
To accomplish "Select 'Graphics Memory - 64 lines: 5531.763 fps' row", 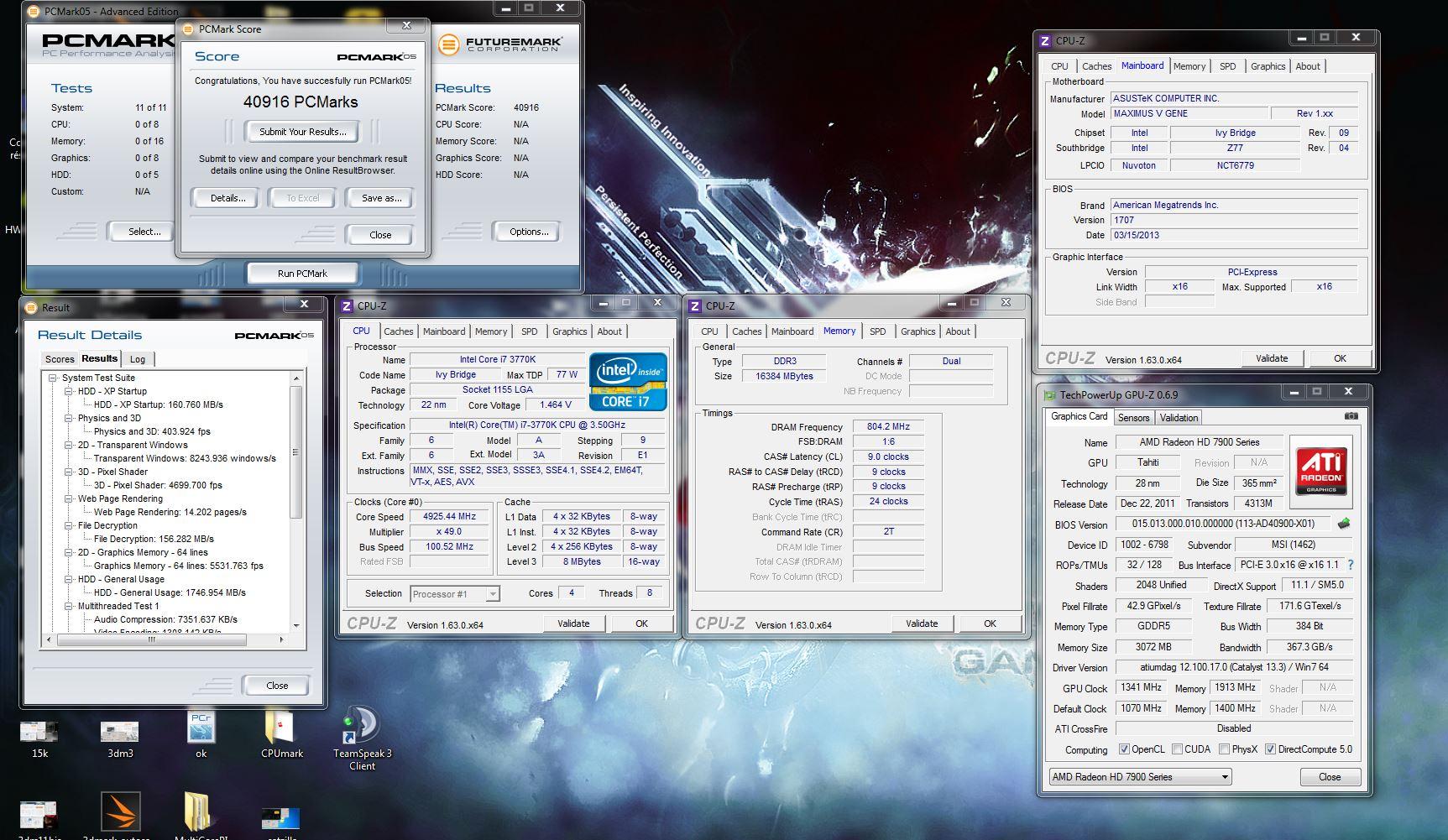I will pyautogui.click(x=179, y=566).
